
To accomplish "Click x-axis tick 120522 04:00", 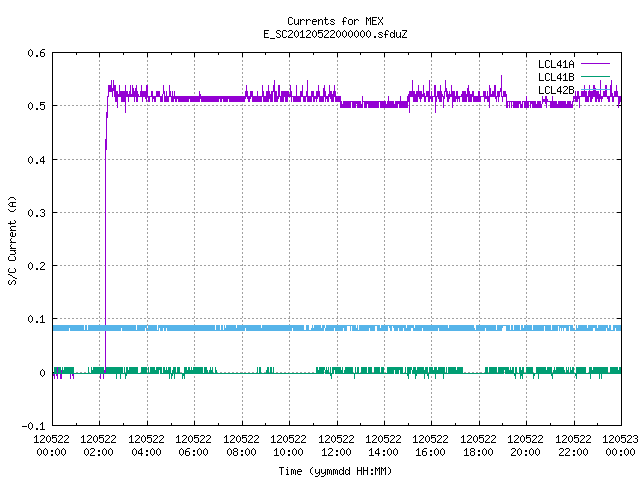I will click(x=146, y=445).
